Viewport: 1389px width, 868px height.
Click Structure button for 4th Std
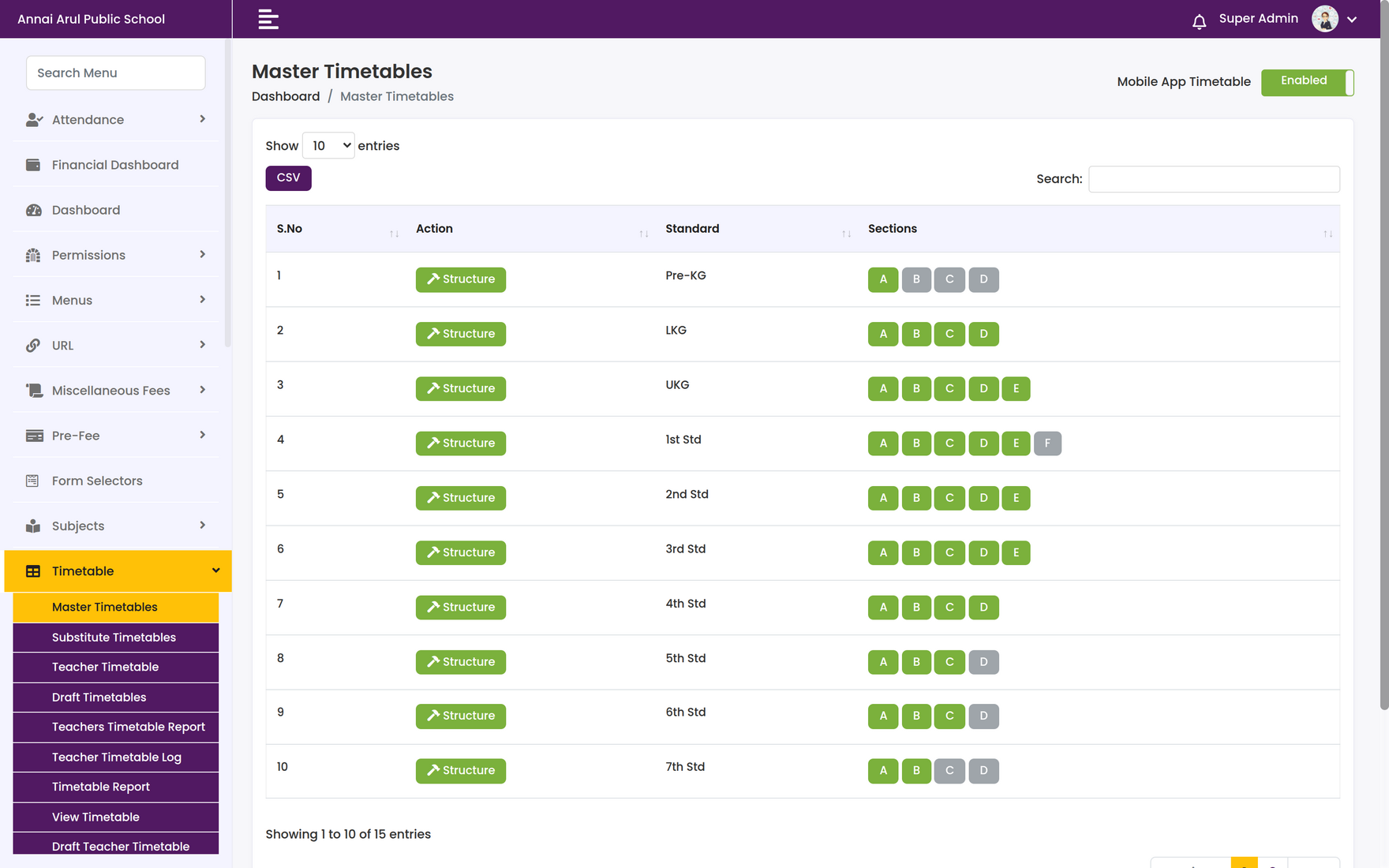pyautogui.click(x=461, y=607)
